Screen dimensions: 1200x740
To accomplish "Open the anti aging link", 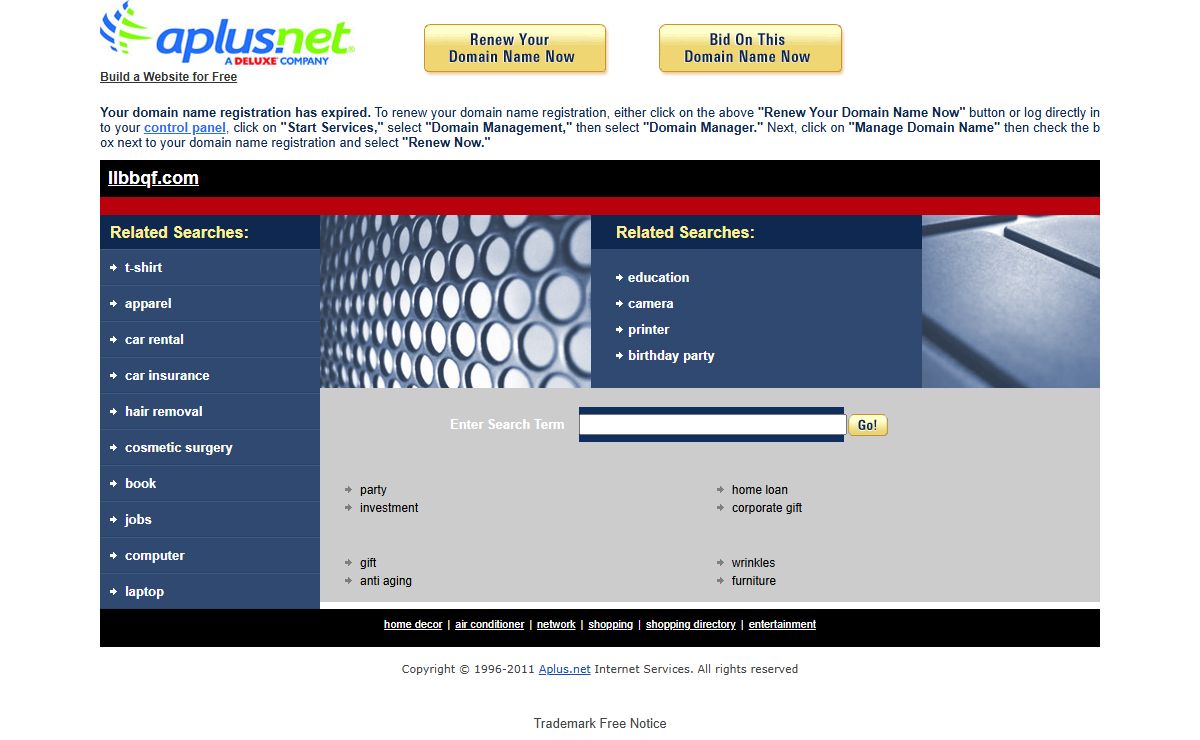I will point(385,581).
